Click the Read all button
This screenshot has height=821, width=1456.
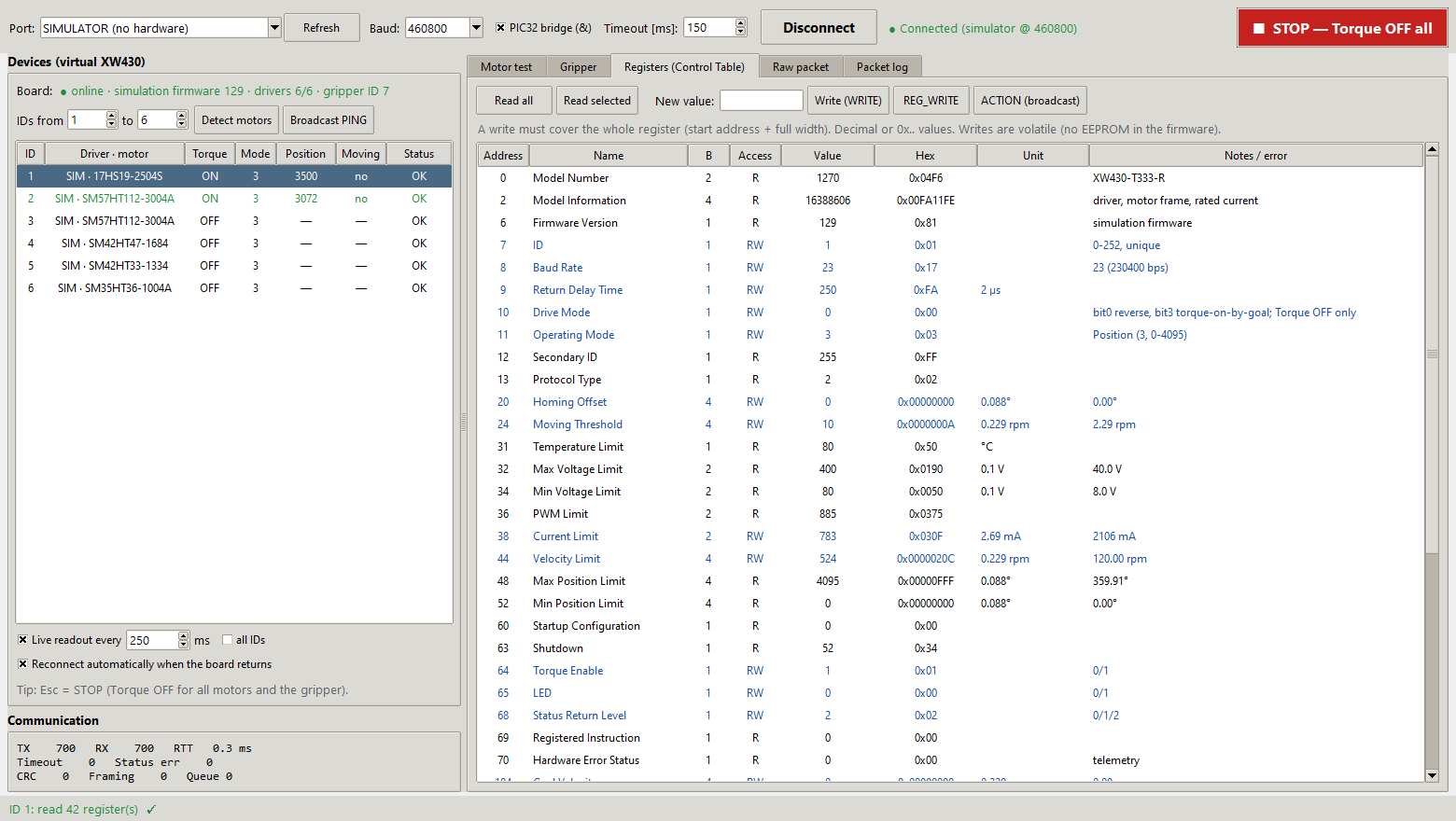(x=513, y=101)
